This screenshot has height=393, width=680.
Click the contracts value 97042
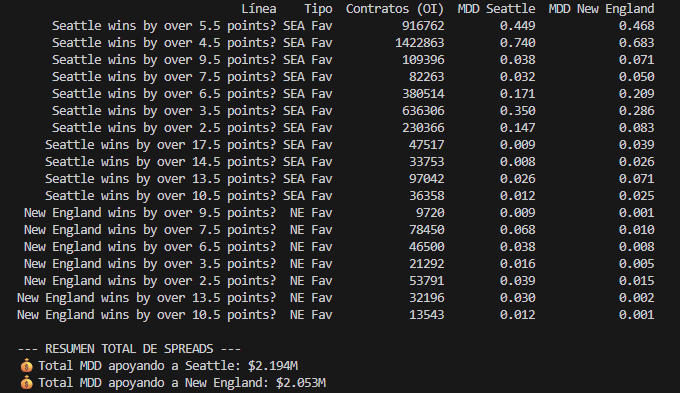(426, 178)
